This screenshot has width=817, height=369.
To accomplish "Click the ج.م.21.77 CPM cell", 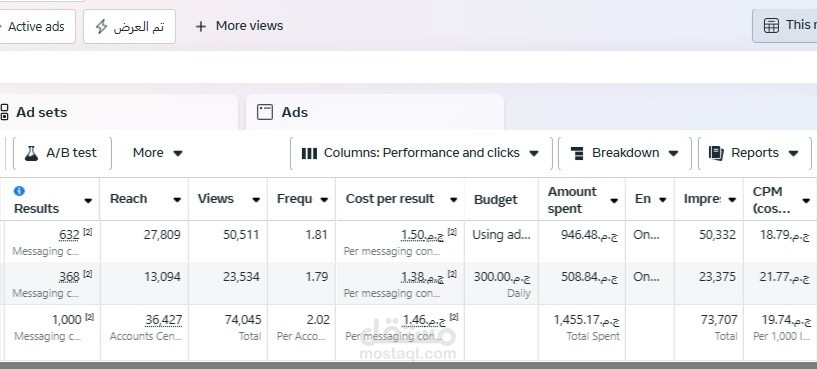I will [x=786, y=277].
